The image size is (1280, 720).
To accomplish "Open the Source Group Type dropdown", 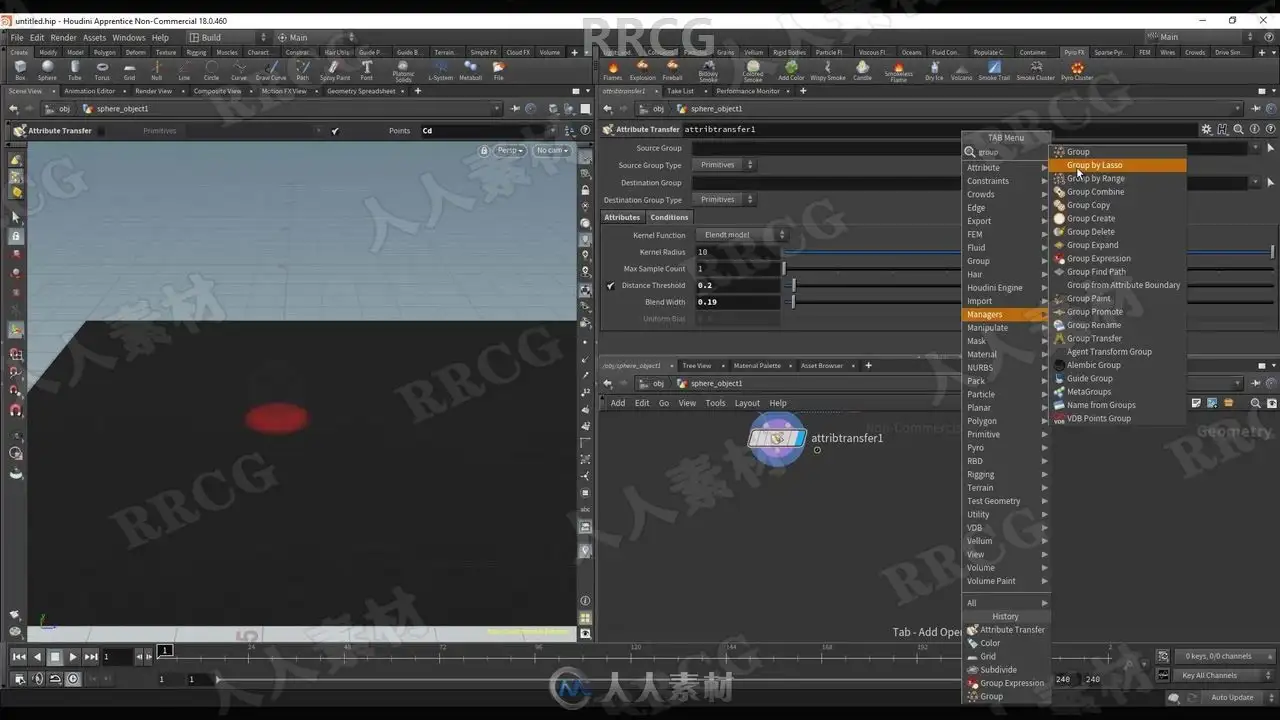I will click(x=725, y=165).
